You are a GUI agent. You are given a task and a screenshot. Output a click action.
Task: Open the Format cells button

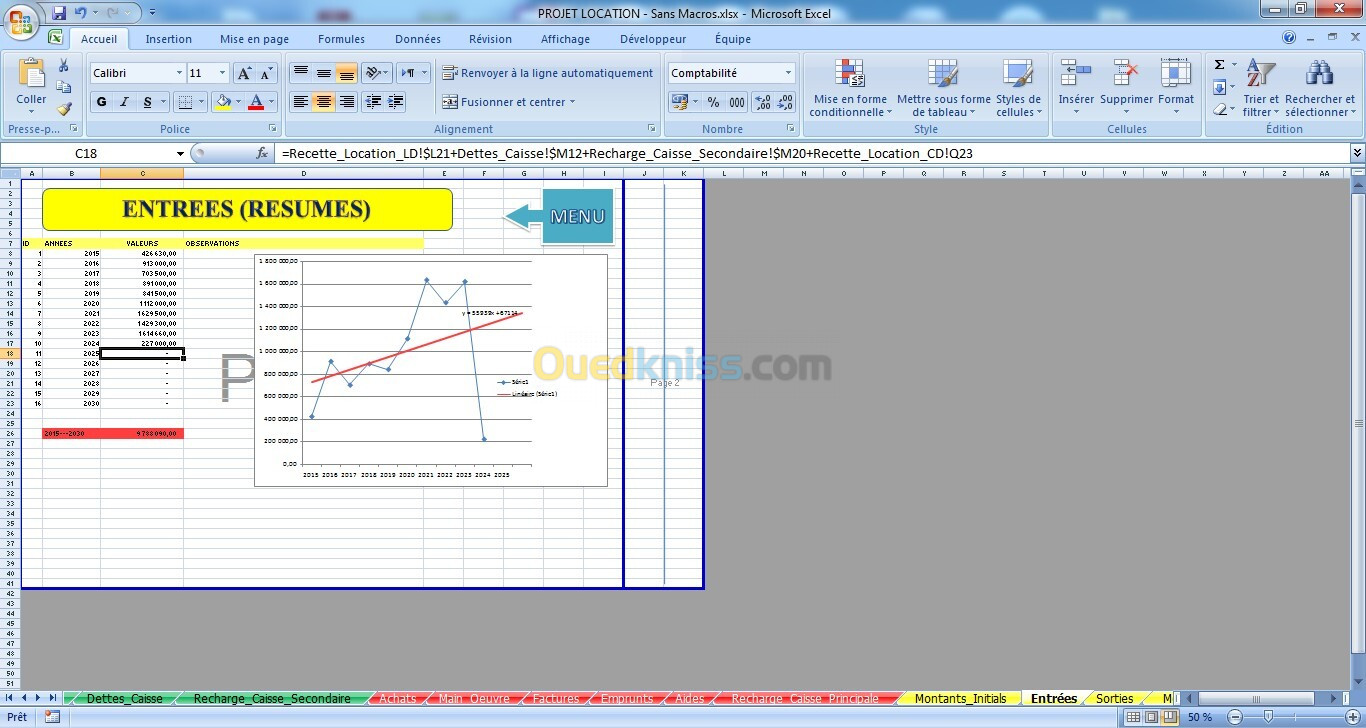click(x=1176, y=86)
